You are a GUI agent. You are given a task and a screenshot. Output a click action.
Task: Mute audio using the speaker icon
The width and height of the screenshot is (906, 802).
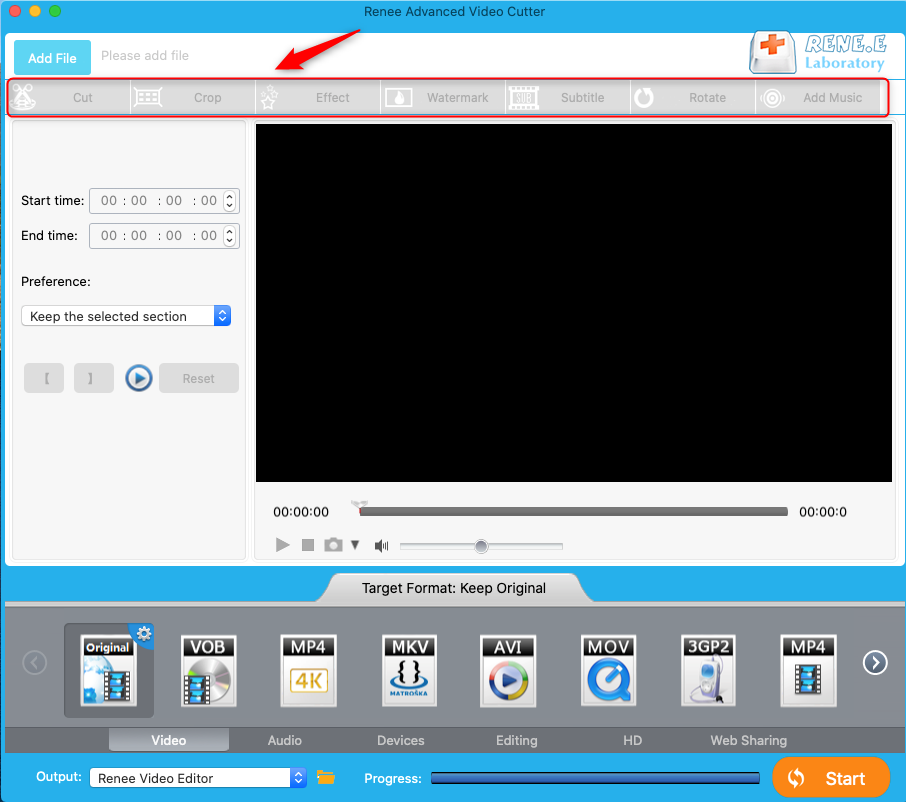click(x=381, y=546)
